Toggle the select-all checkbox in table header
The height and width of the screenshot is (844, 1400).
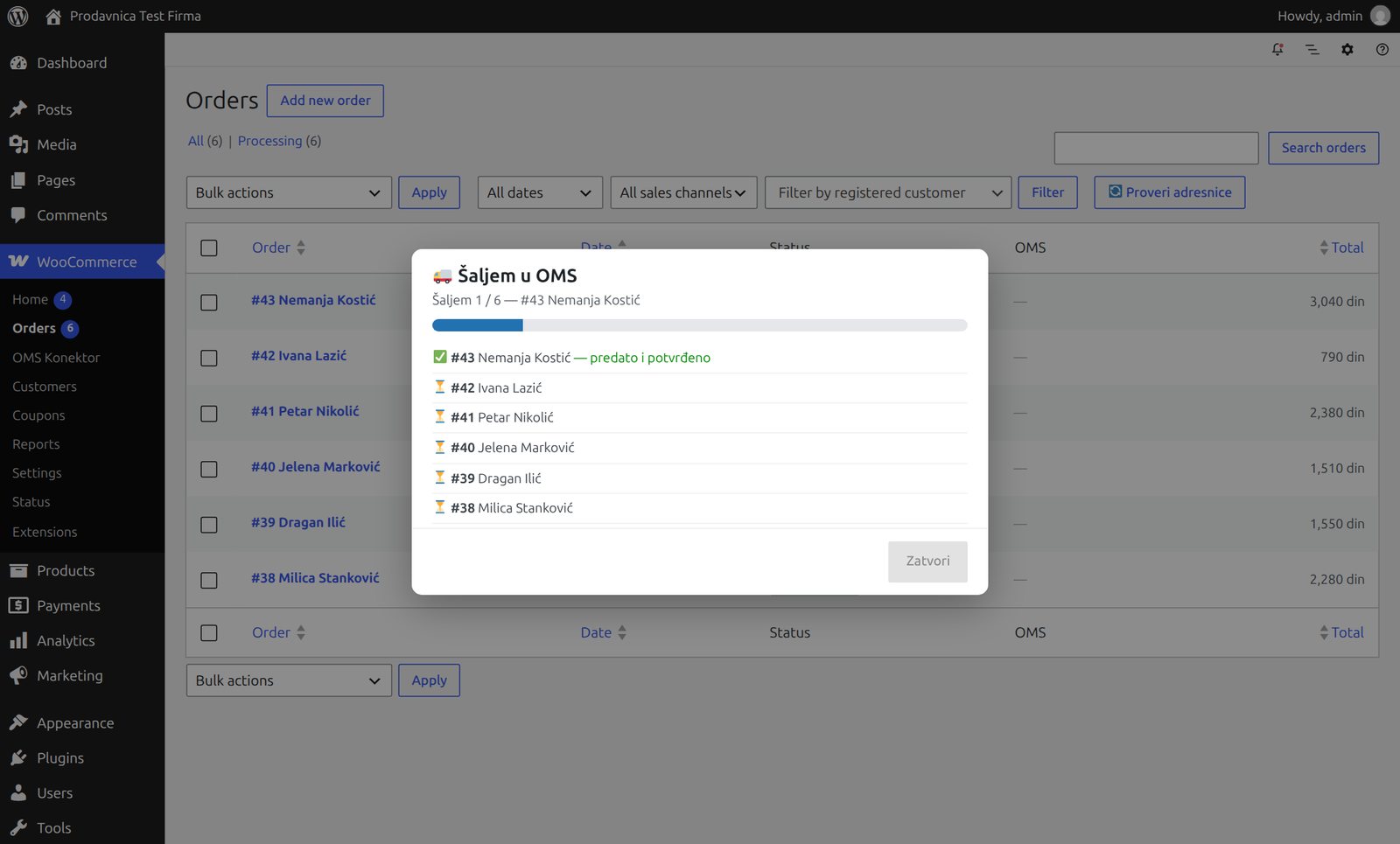(209, 248)
